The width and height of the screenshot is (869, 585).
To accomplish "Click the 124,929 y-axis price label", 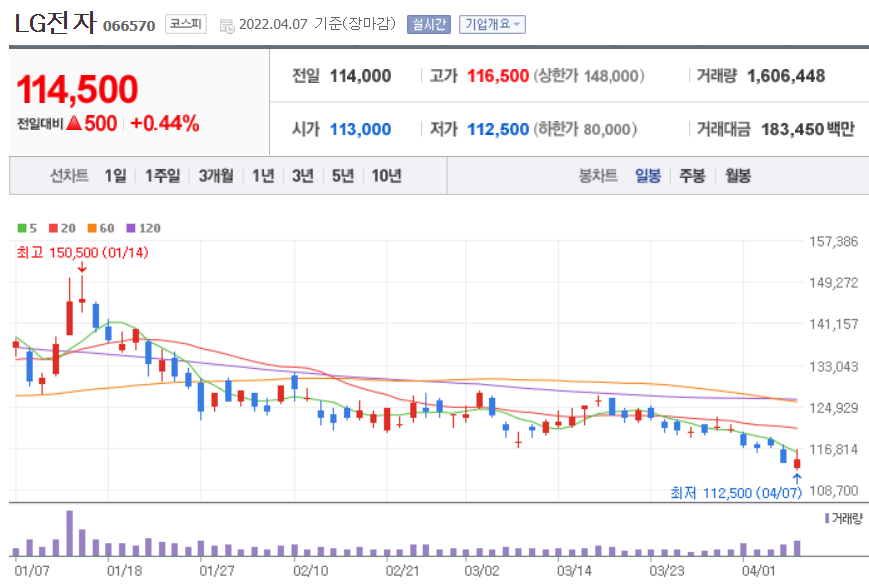I will [x=833, y=408].
